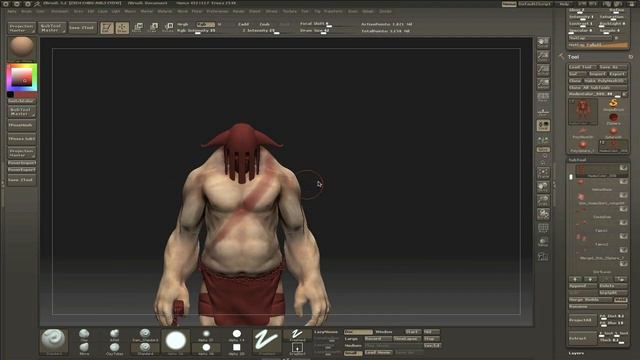The width and height of the screenshot is (640, 360).
Task: Pick the Move brush in bottom shelf
Action: click(84, 349)
